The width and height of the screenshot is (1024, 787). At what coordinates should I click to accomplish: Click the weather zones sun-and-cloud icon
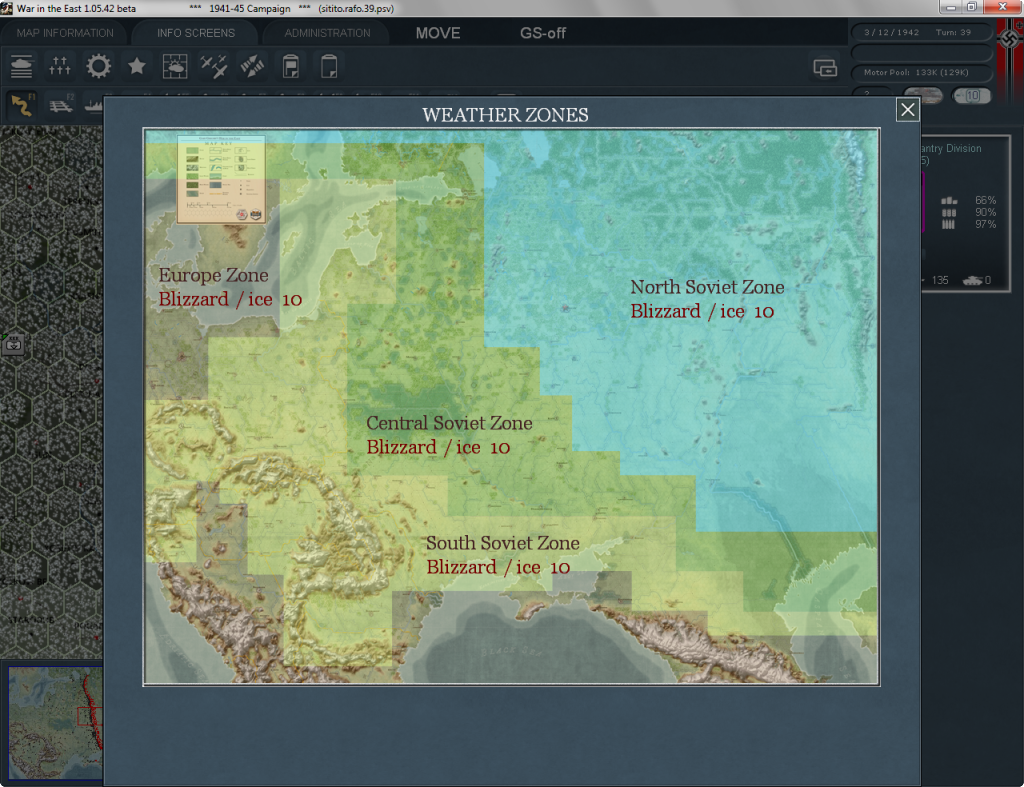tap(175, 66)
